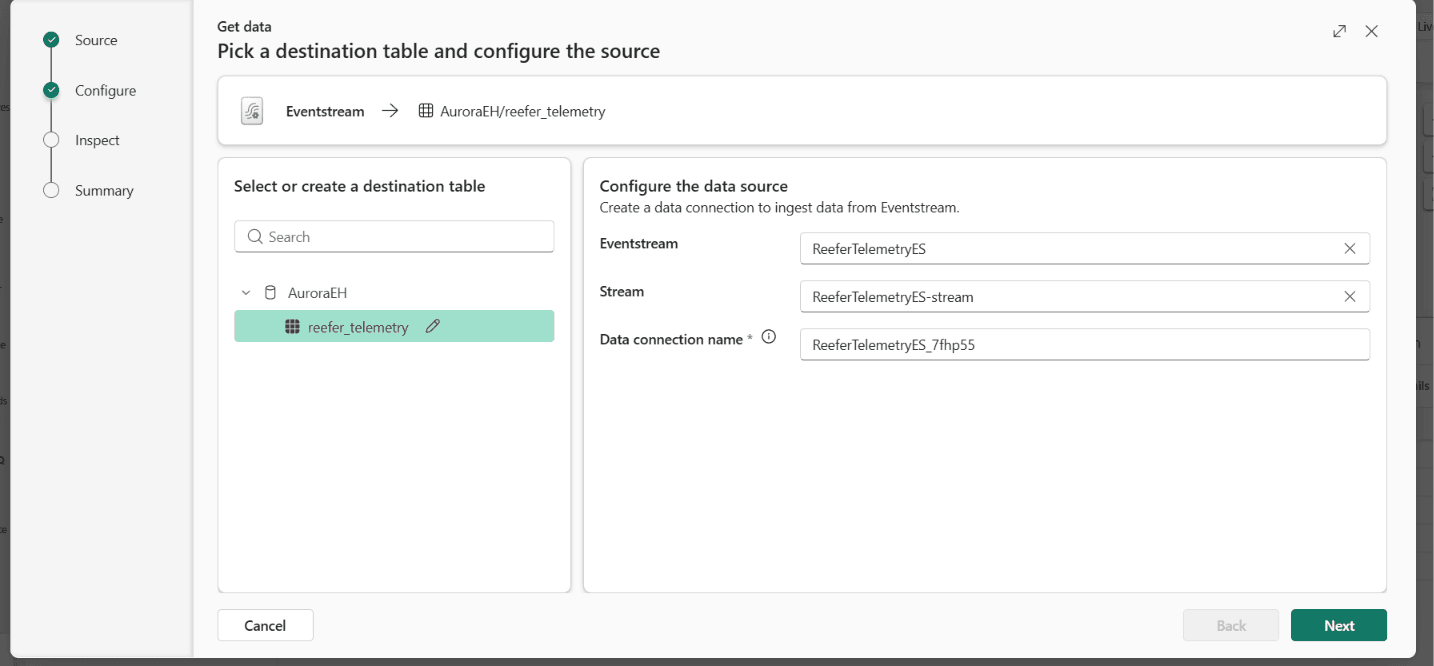Click the Inspect step empty circle
This screenshot has width=1434, height=666.
click(51, 140)
